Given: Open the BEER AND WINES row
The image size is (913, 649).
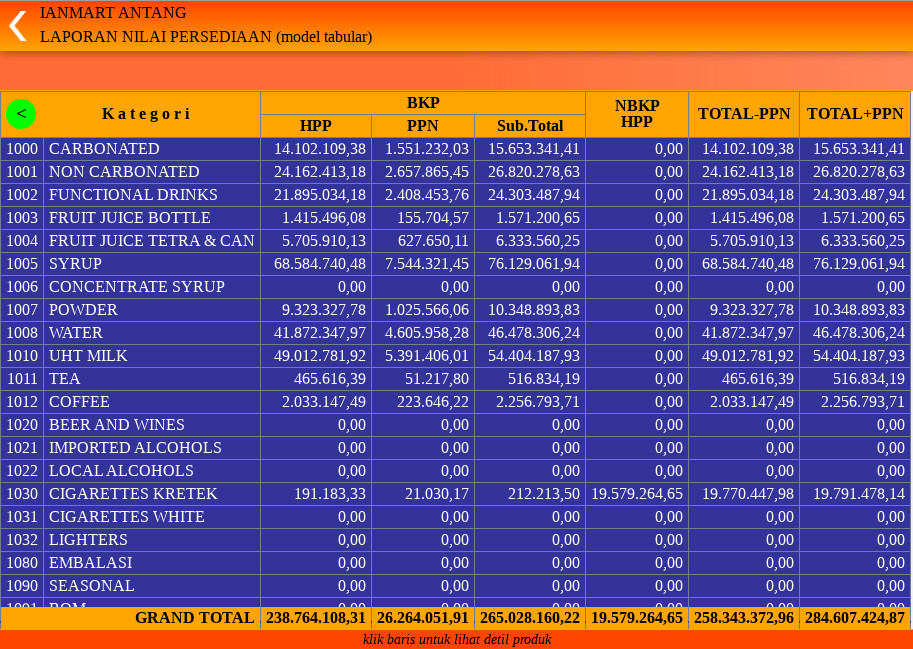Looking at the screenshot, I should pyautogui.click(x=116, y=425).
